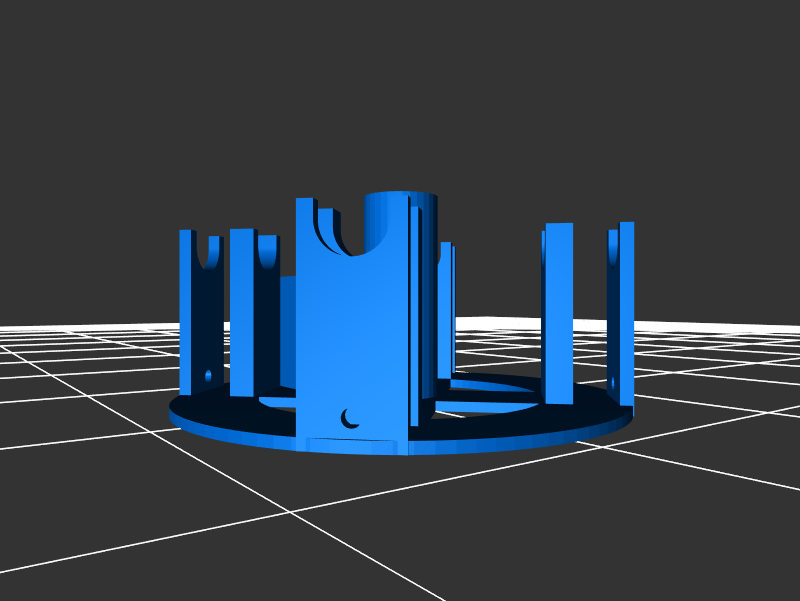Select the large front panel face
The height and width of the screenshot is (601, 800).
[351, 330]
